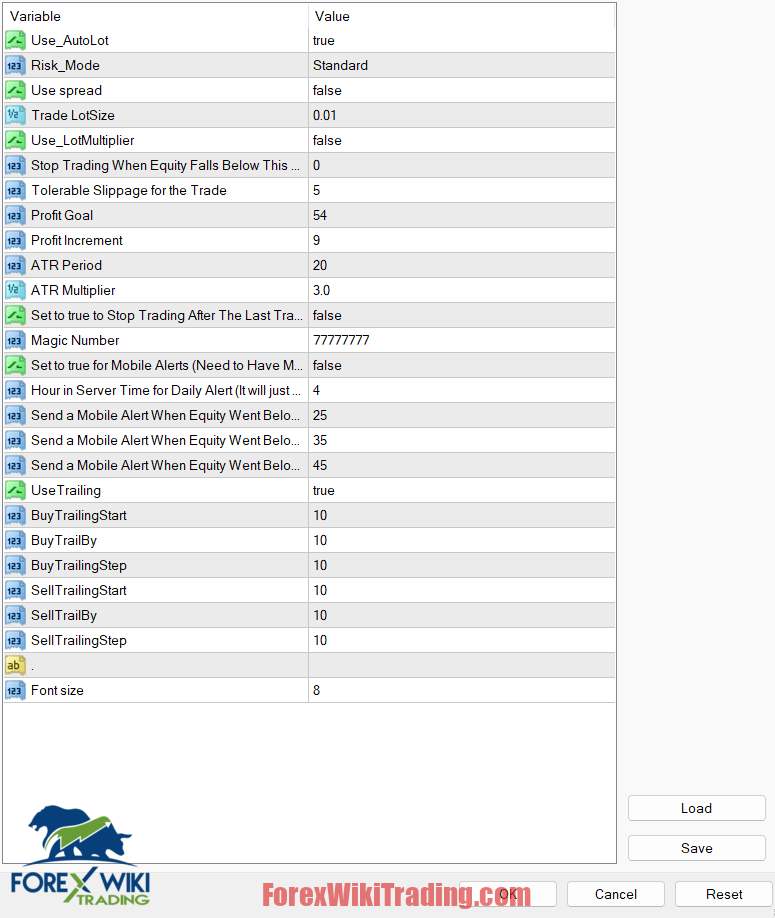775x918 pixels.
Task: Click the boolean icon beside Use spread
Action: (15, 91)
